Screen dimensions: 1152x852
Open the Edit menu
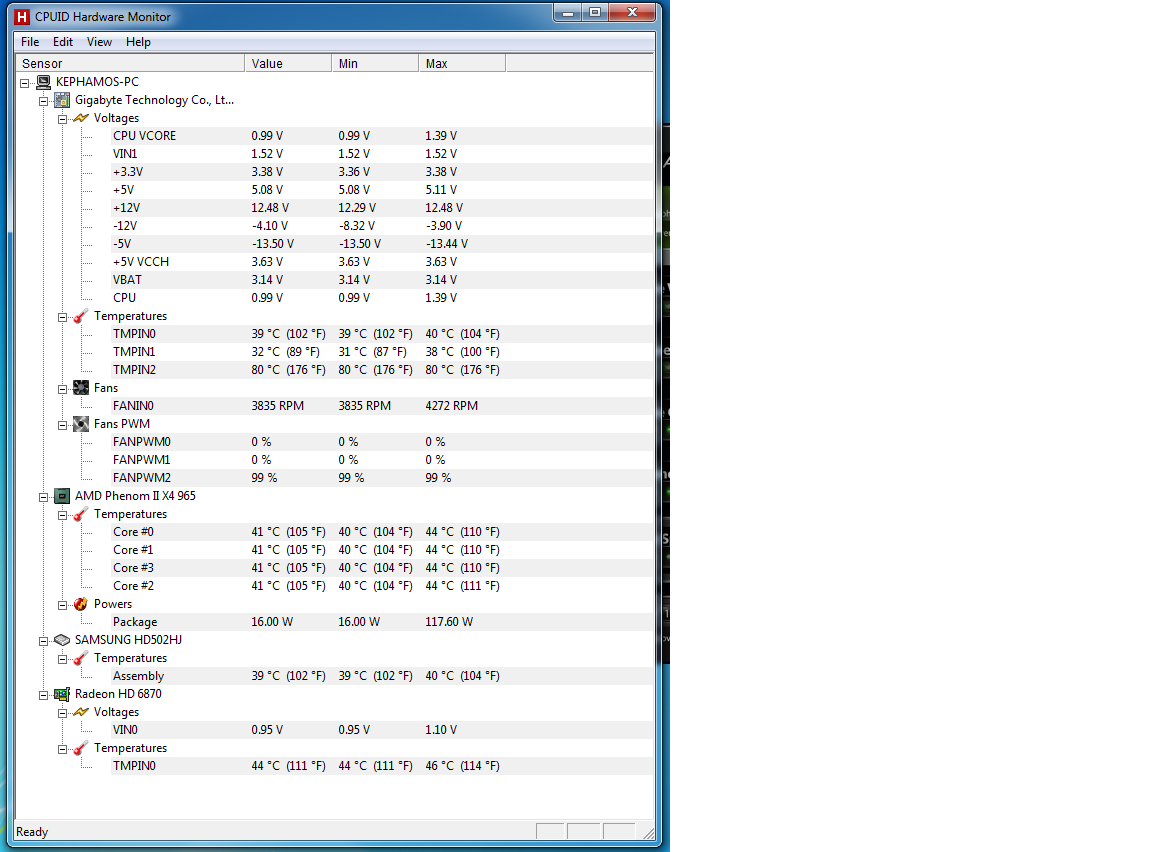pos(62,42)
